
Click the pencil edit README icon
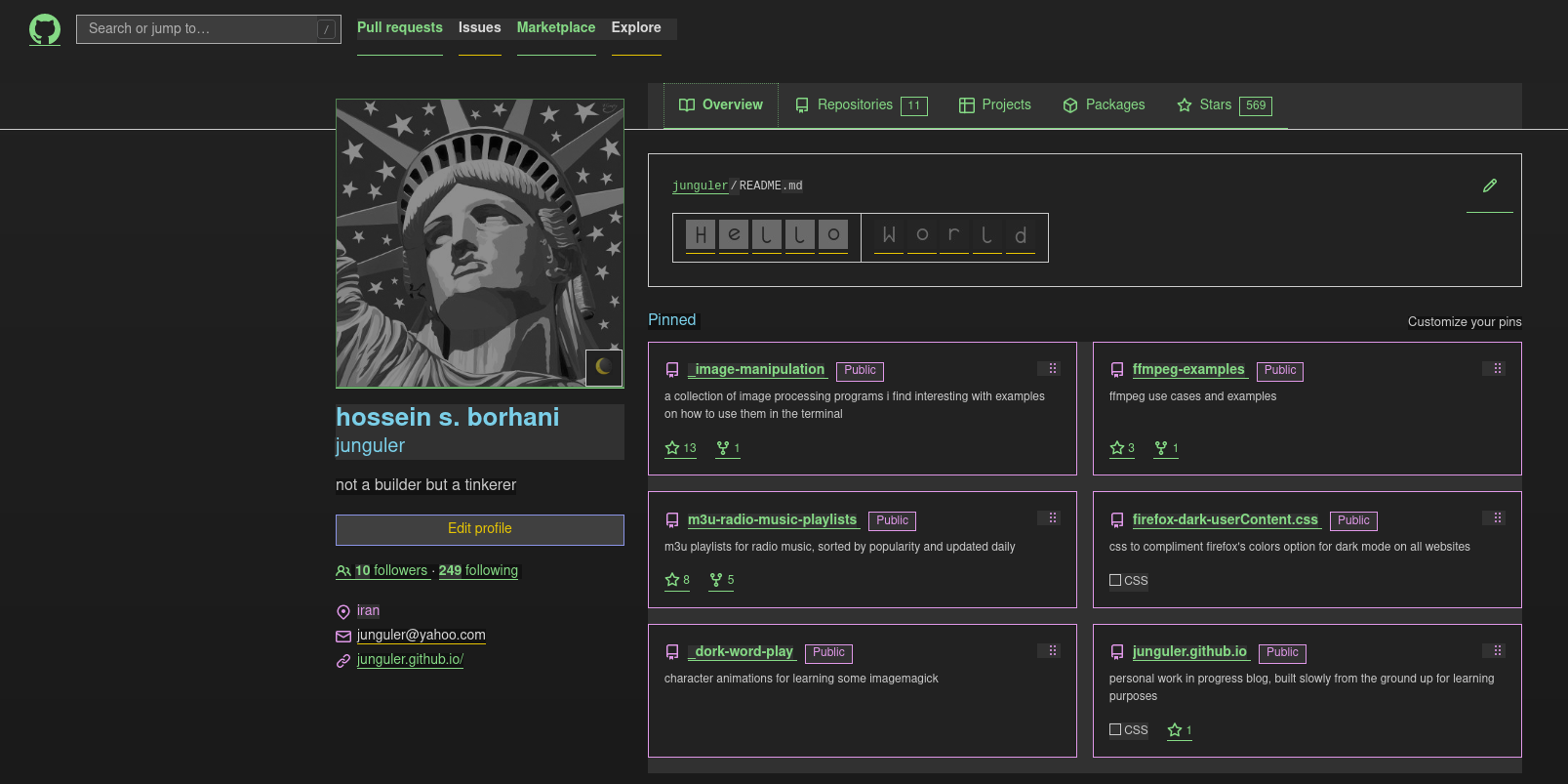[1489, 186]
